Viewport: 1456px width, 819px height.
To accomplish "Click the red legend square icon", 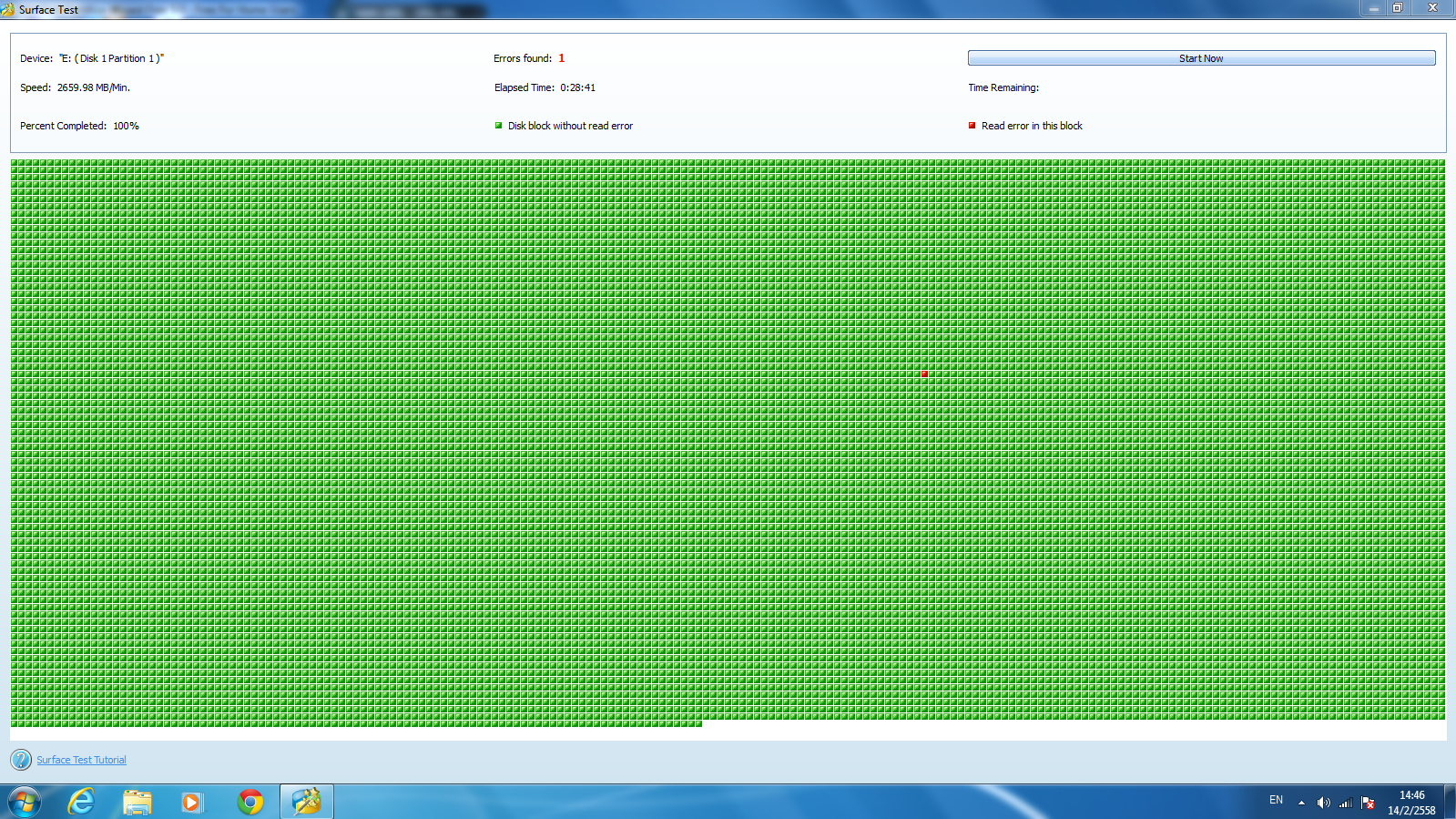I will point(972,126).
